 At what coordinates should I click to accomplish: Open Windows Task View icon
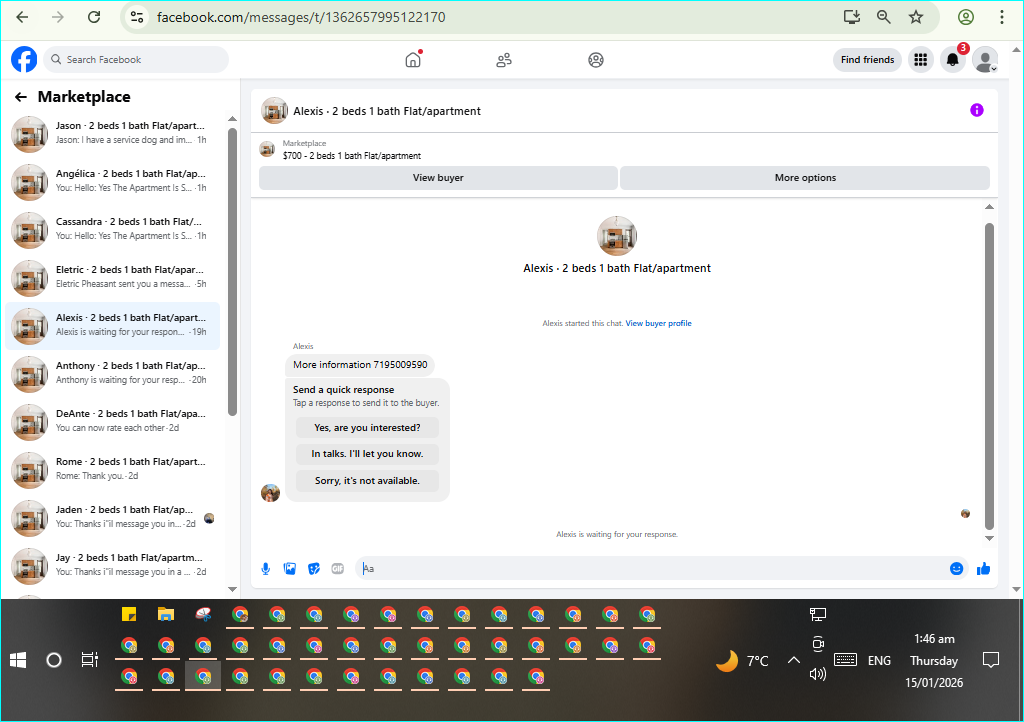[89, 660]
